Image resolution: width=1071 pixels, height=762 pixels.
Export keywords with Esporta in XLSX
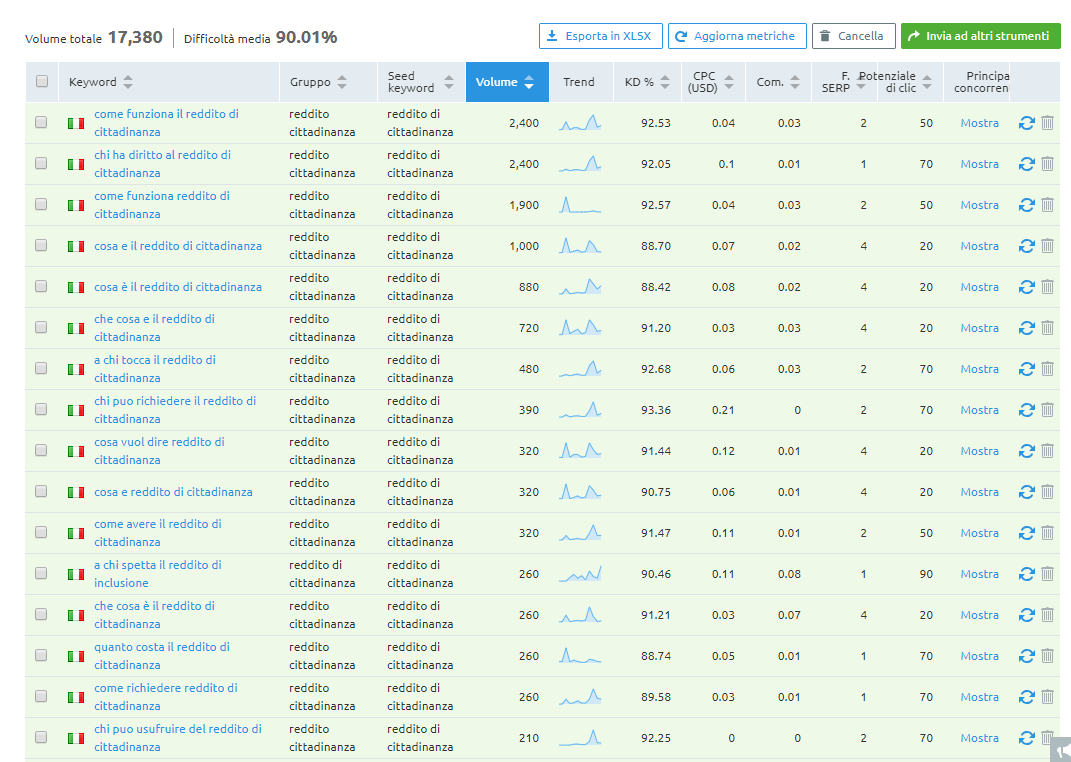point(600,36)
